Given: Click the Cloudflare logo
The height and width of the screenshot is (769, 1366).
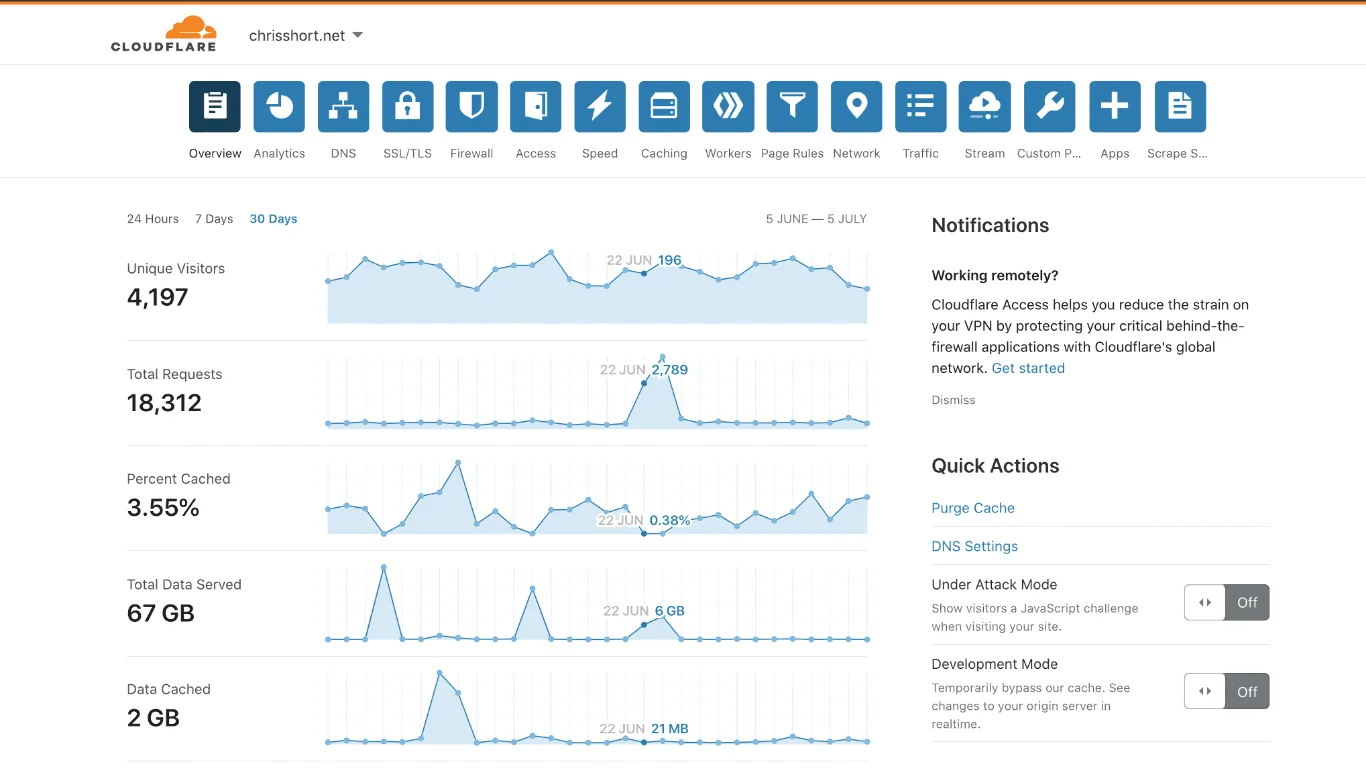Looking at the screenshot, I should (164, 34).
